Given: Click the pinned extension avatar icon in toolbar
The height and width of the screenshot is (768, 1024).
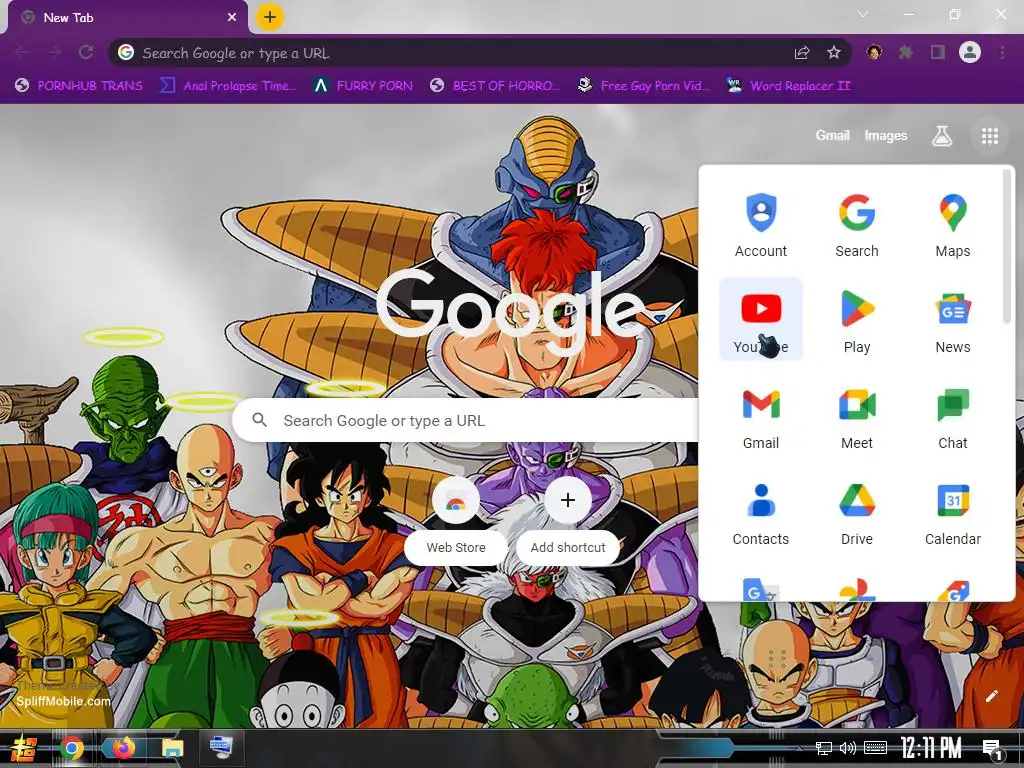Looking at the screenshot, I should click(x=874, y=52).
